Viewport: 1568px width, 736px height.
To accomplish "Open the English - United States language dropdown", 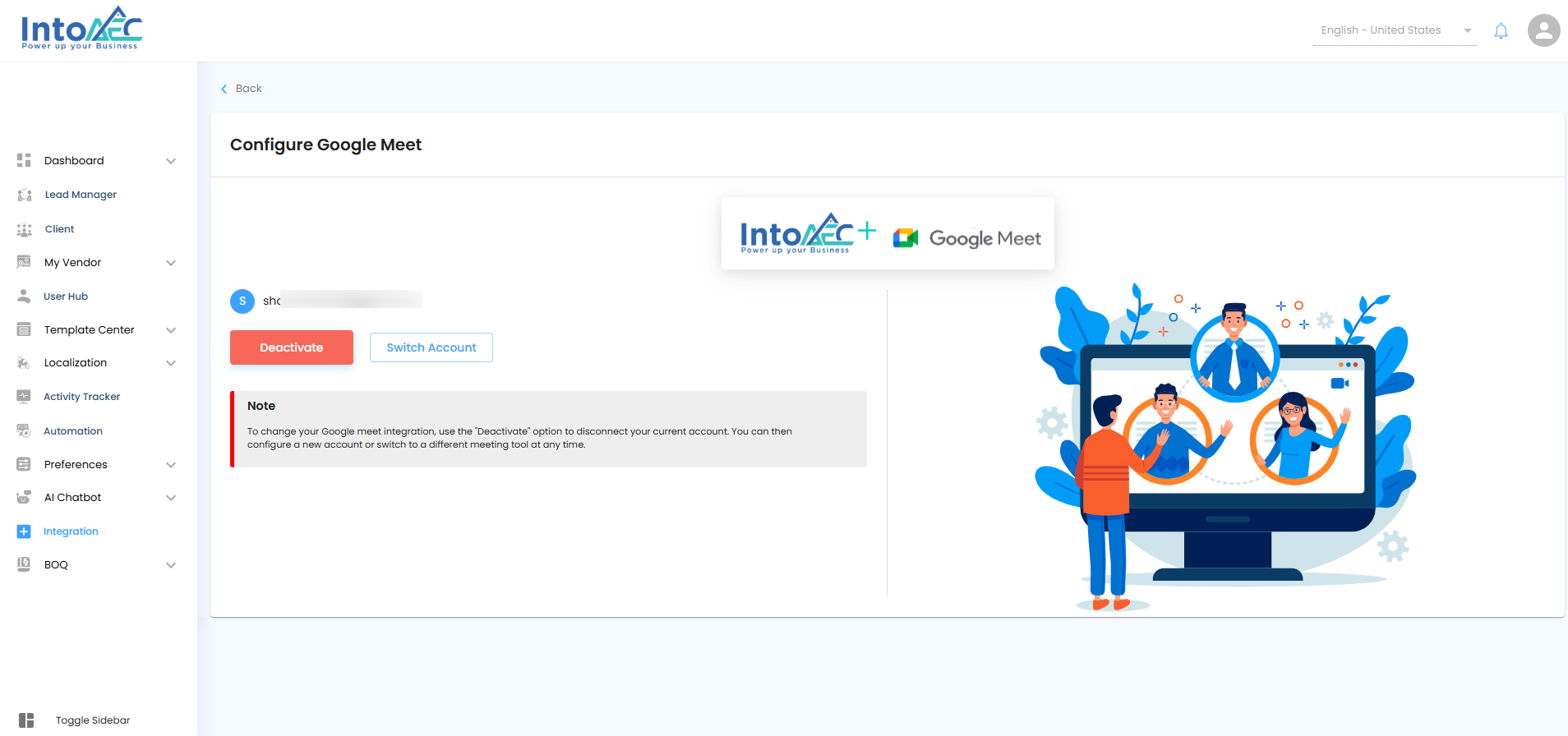I will click(x=1395, y=30).
